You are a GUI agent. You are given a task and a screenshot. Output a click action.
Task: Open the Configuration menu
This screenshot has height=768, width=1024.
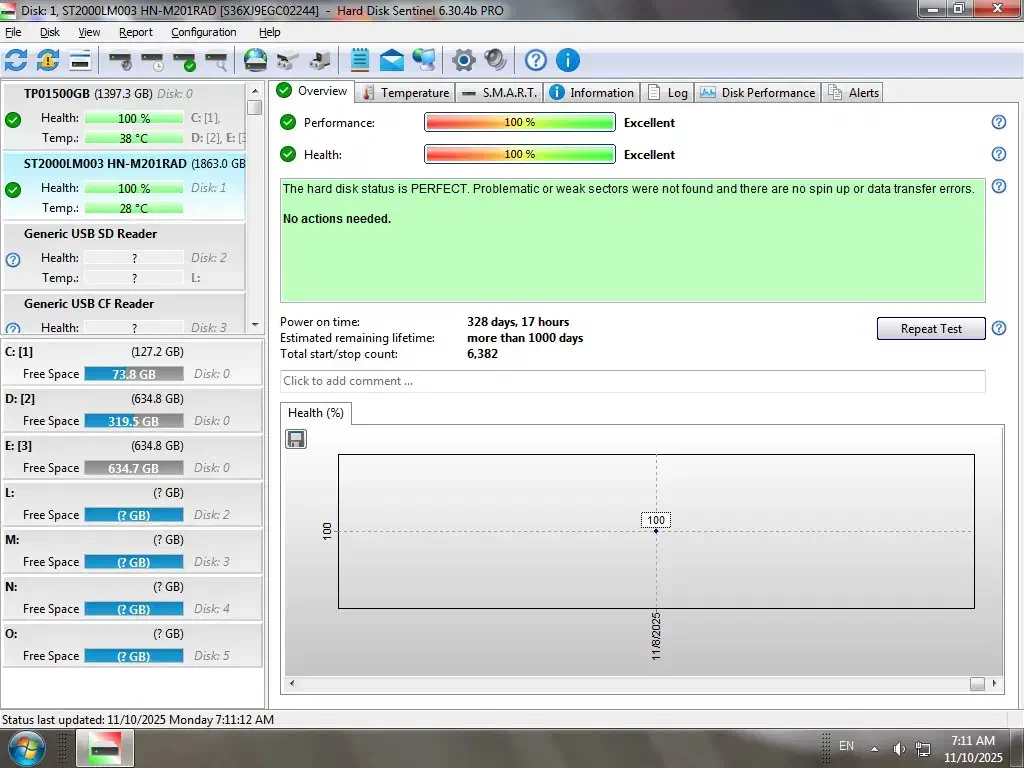(203, 32)
